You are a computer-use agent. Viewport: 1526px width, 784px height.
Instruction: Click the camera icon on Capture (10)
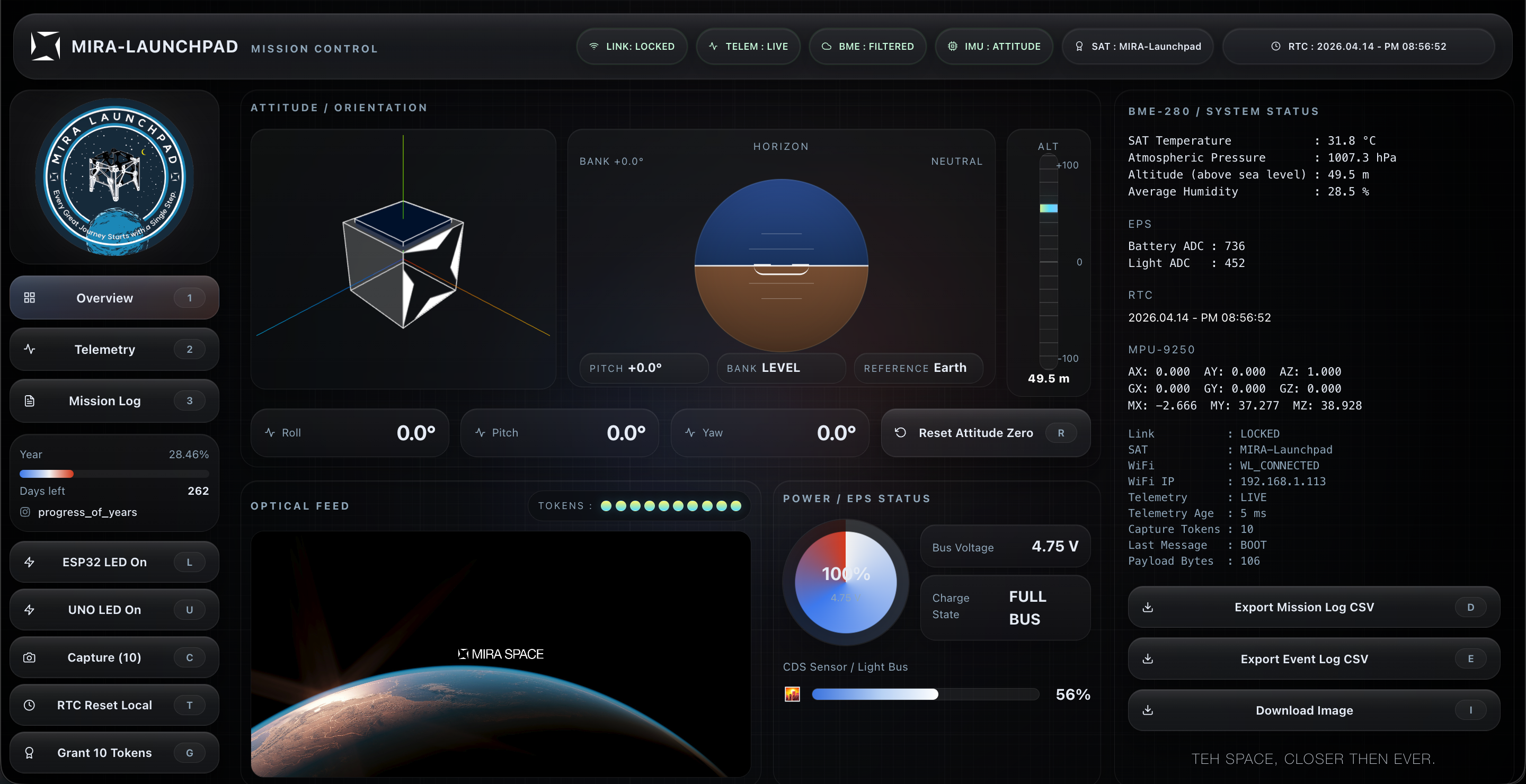point(29,658)
